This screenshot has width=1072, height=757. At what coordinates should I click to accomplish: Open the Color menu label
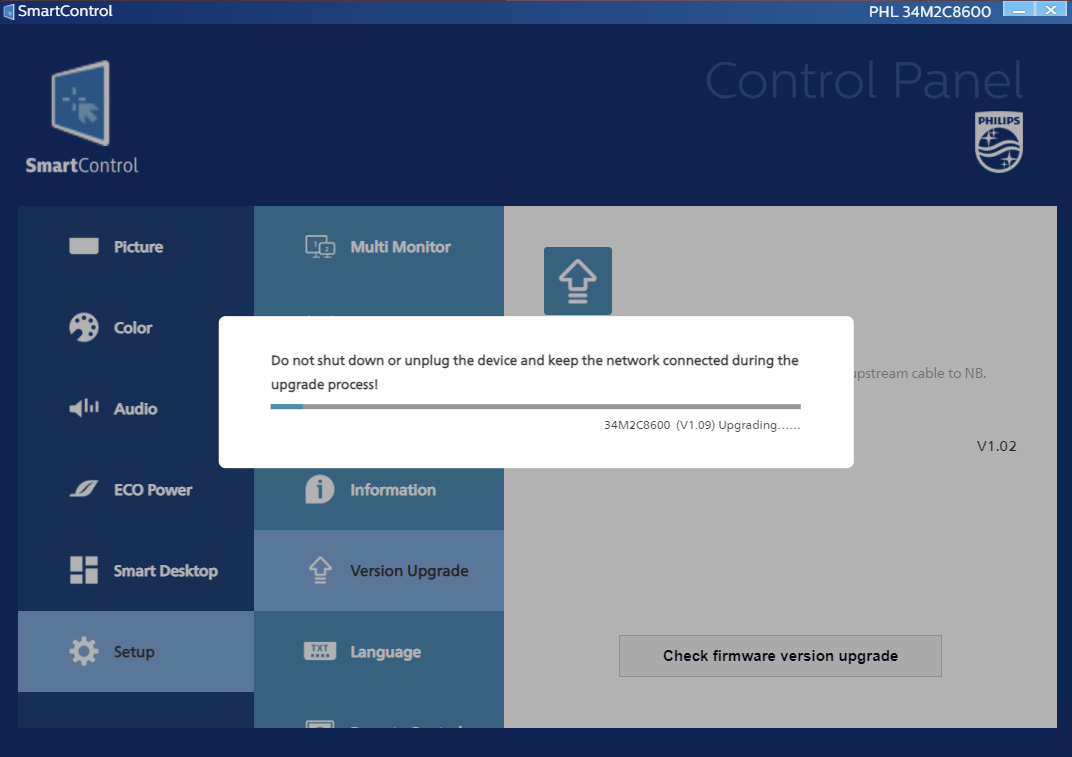133,328
